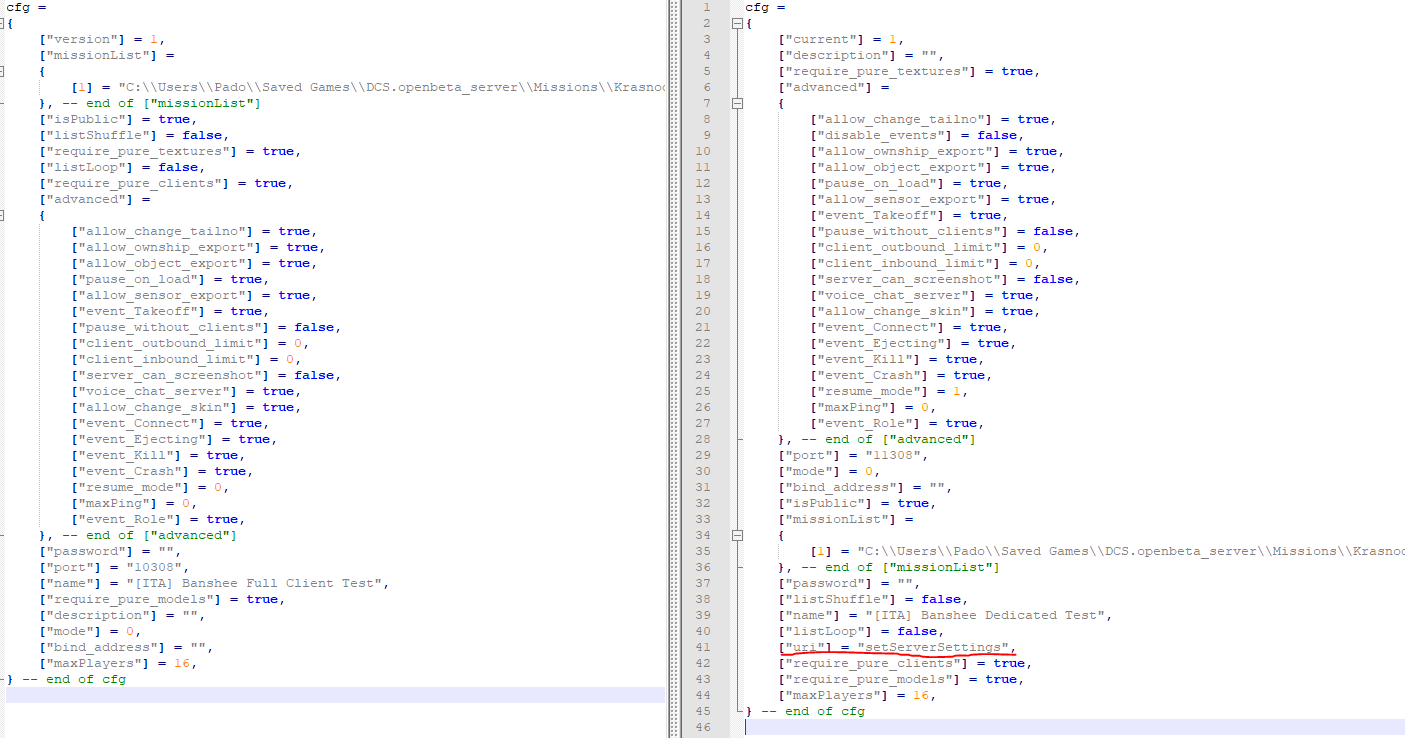Collapse the top-level cfg block in the left pane

coord(3,23)
